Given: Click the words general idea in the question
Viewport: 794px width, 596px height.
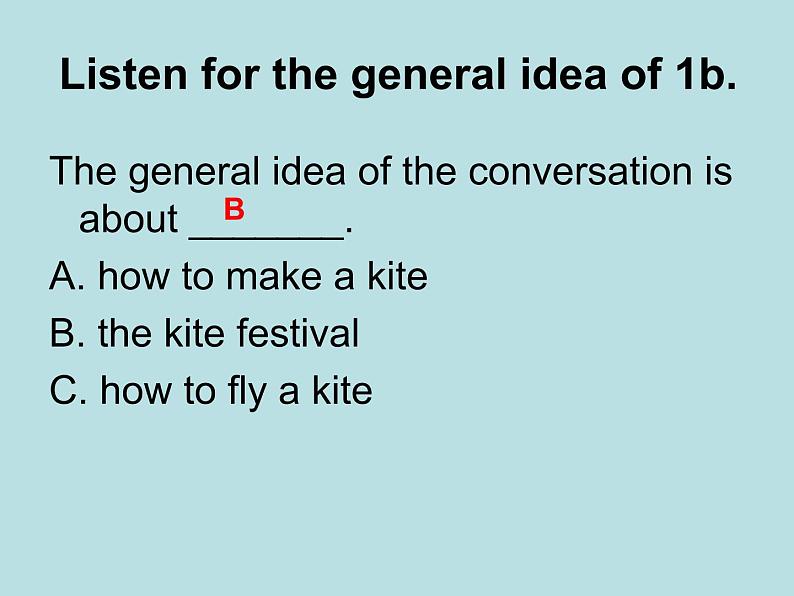Looking at the screenshot, I should [x=237, y=172].
